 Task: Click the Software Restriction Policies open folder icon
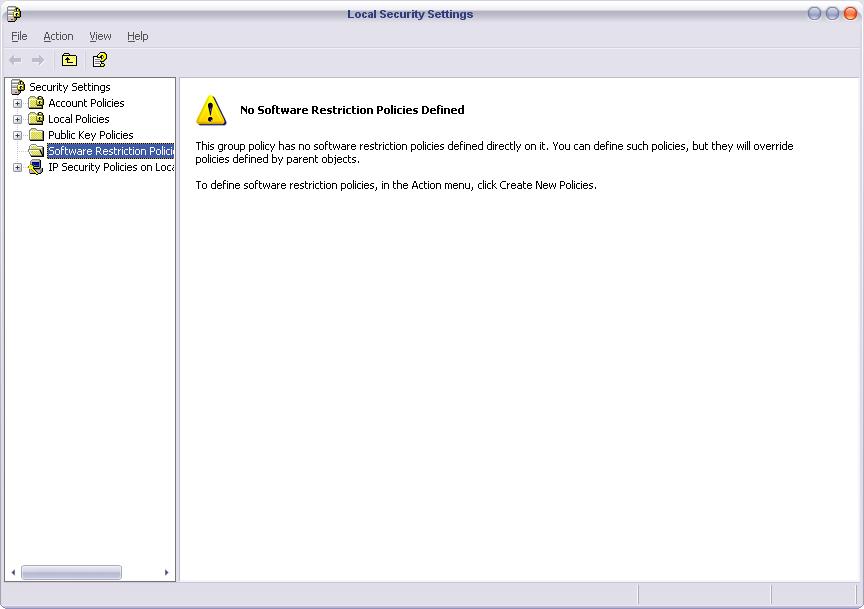[x=36, y=150]
